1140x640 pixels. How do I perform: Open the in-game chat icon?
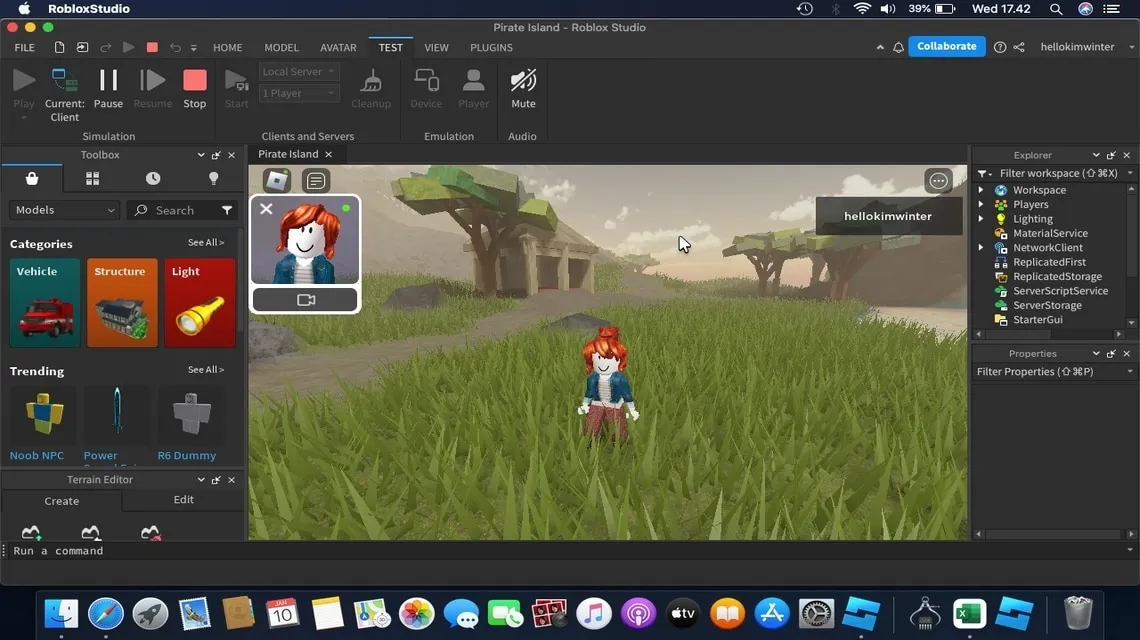[x=316, y=180]
